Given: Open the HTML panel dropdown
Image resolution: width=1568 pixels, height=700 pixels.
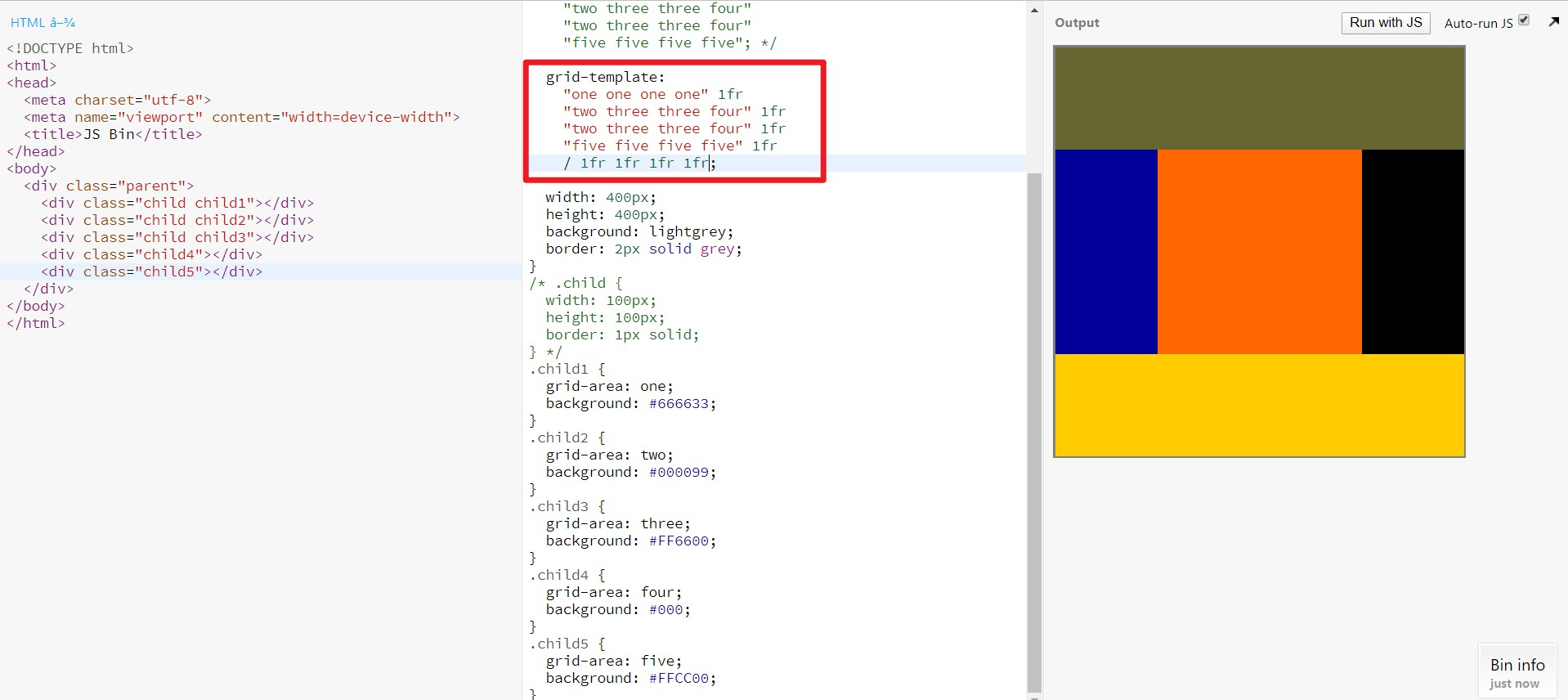Looking at the screenshot, I should tap(43, 23).
